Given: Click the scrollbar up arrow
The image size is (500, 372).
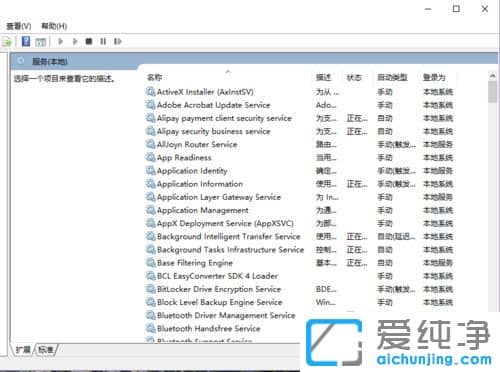Looking at the screenshot, I should click(x=492, y=76).
